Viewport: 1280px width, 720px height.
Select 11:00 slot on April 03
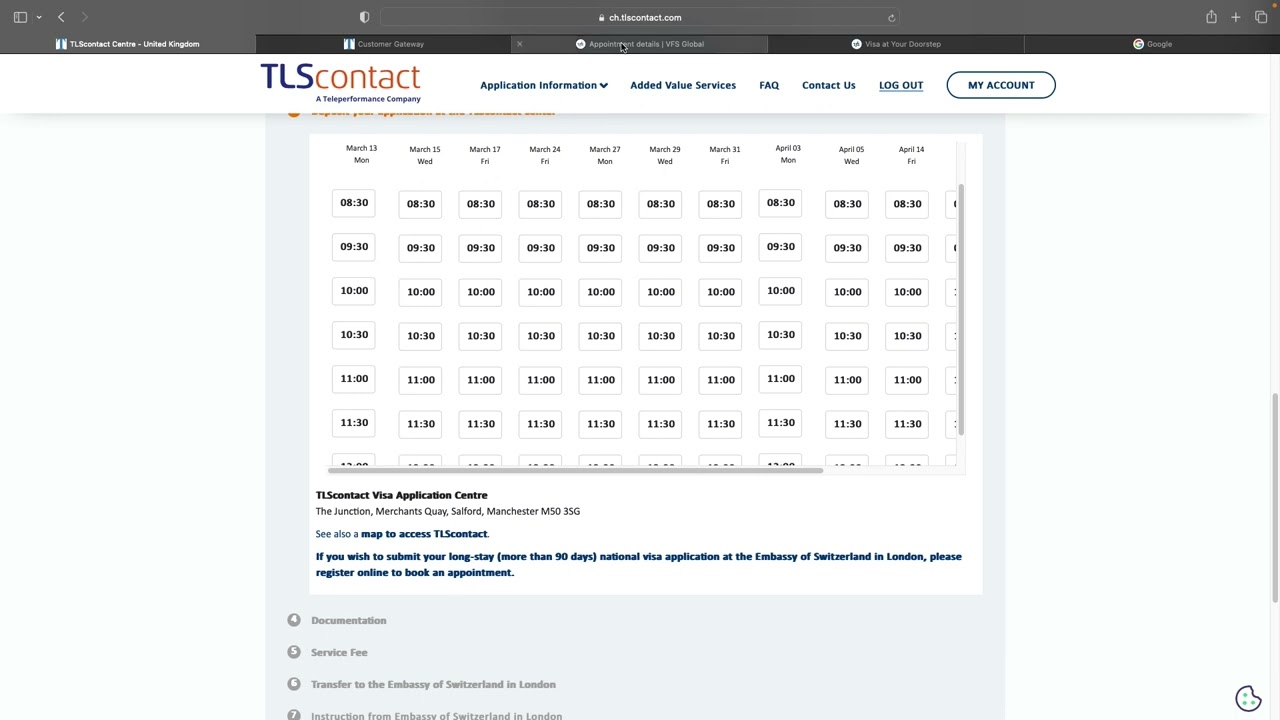(x=781, y=379)
